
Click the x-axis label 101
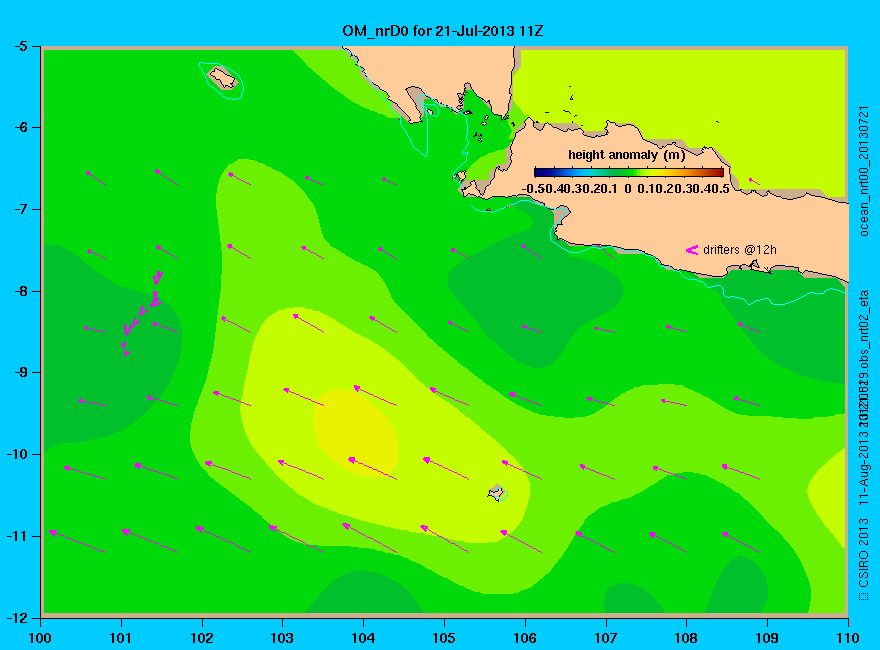pyautogui.click(x=121, y=638)
